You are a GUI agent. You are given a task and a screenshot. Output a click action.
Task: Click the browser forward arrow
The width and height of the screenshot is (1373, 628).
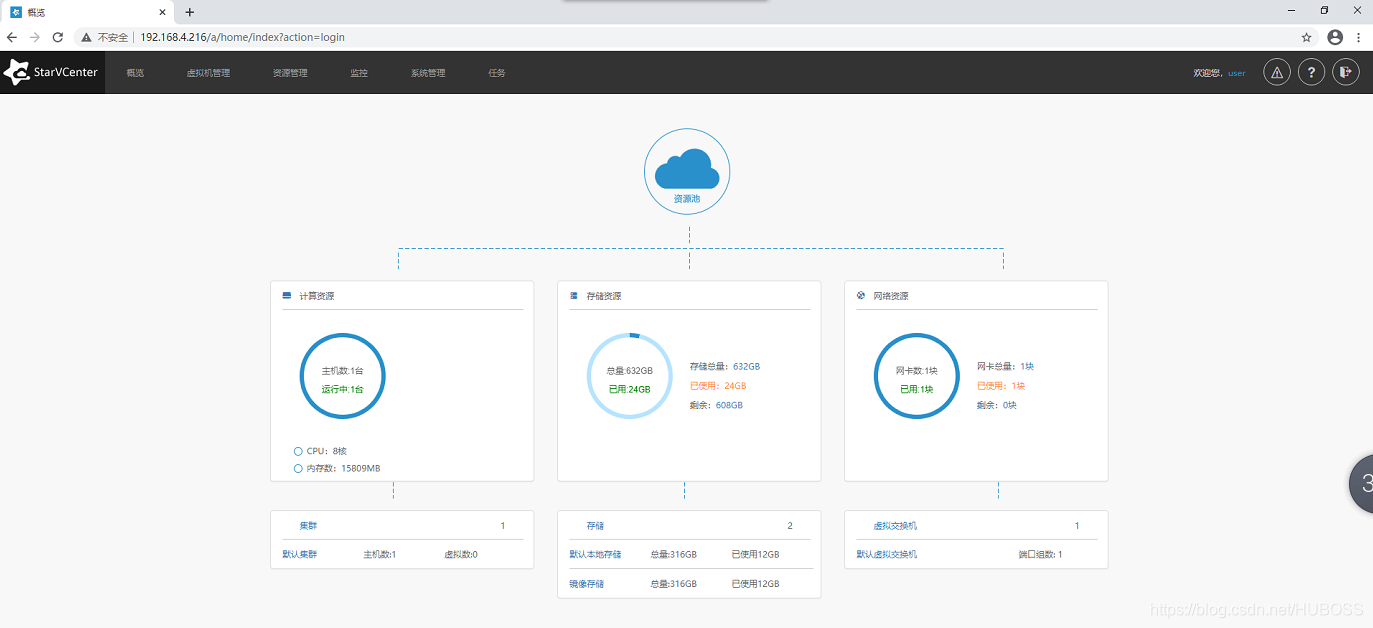35,37
